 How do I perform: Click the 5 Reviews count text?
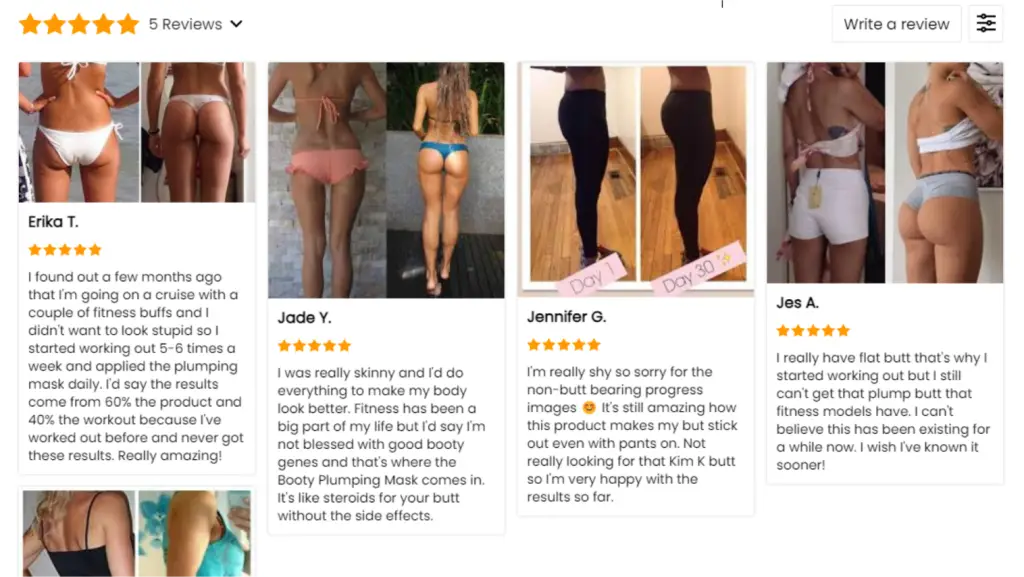click(x=185, y=24)
